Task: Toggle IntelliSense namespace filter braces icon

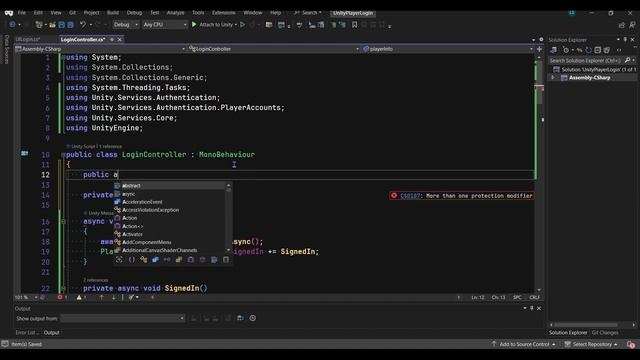Action: coord(131,260)
